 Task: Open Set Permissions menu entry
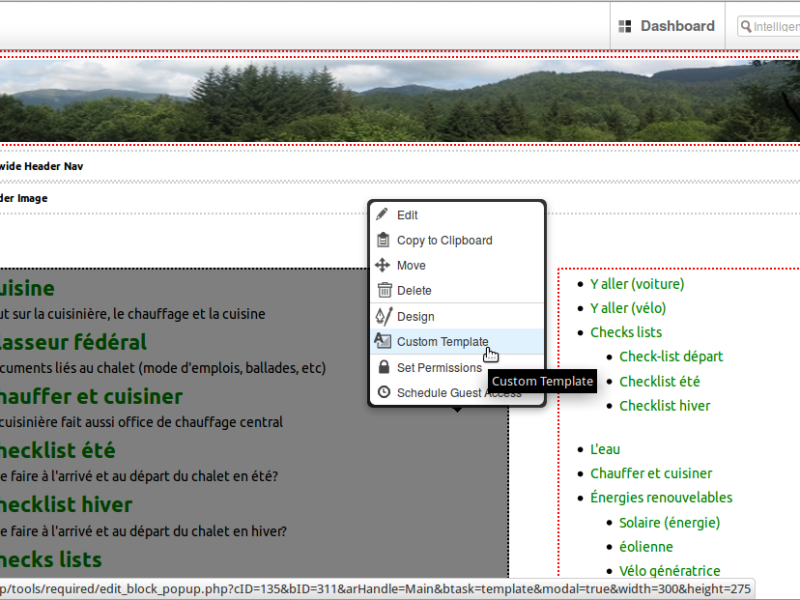(x=457, y=367)
